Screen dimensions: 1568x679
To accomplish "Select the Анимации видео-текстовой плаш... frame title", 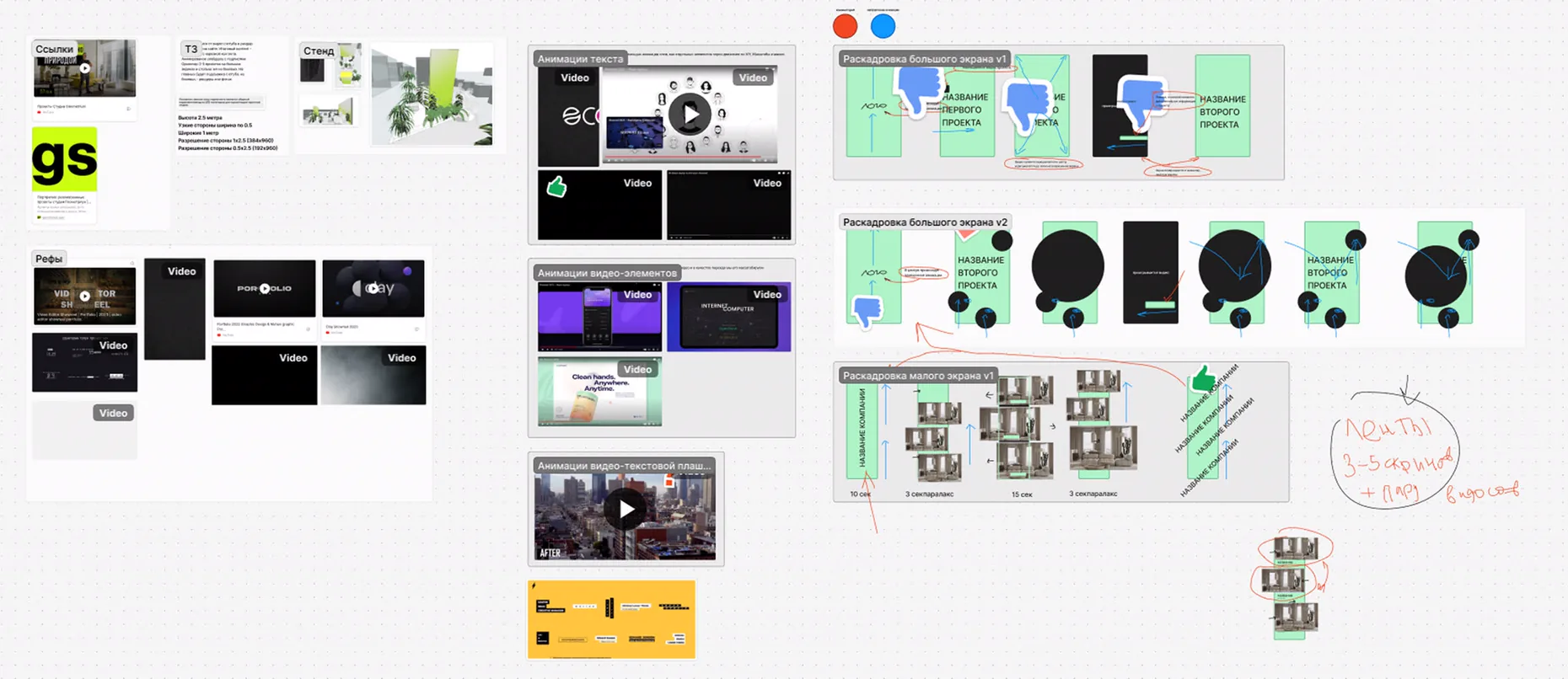I will (x=624, y=465).
